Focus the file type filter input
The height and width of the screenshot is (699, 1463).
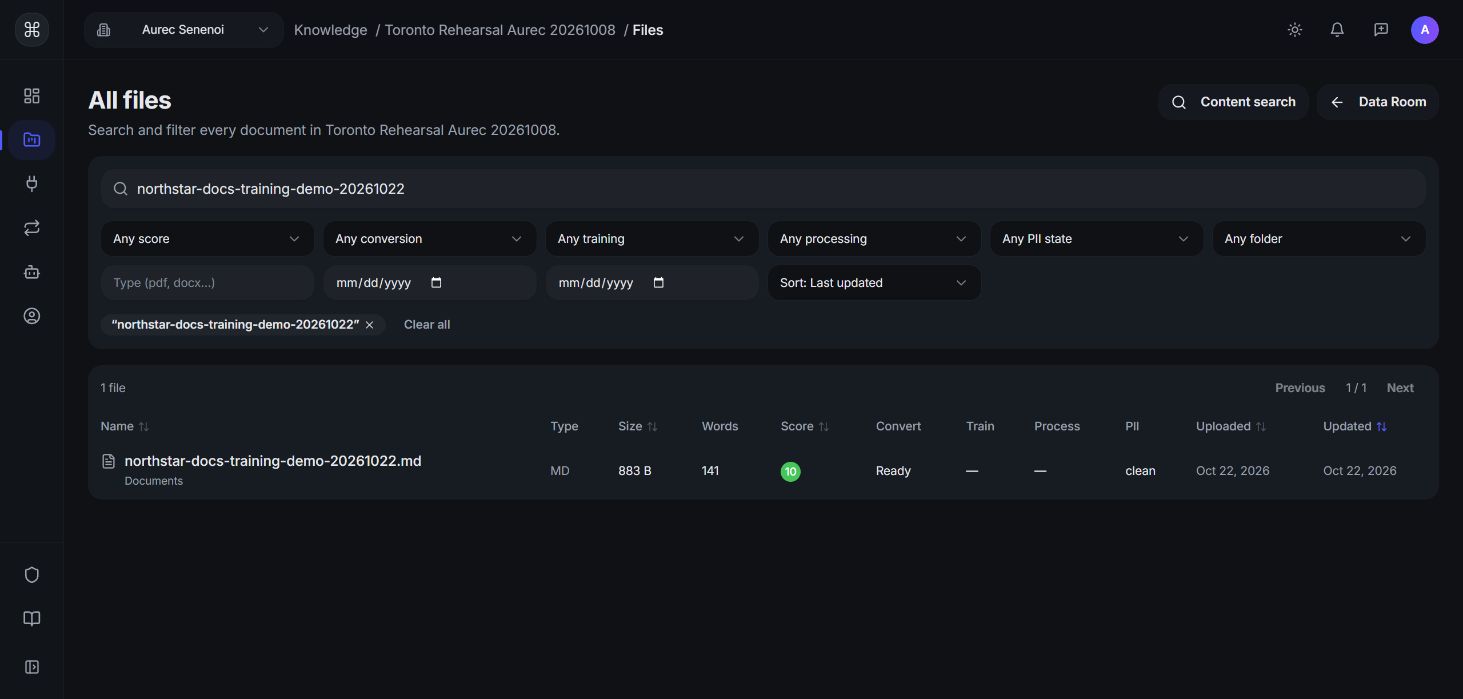pos(207,283)
